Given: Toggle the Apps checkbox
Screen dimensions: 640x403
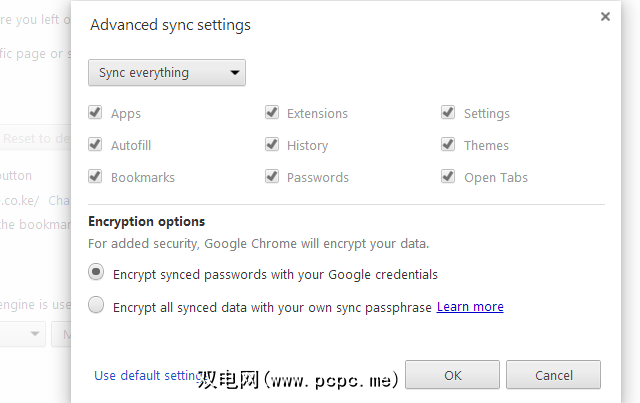Looking at the screenshot, I should click(x=96, y=113).
